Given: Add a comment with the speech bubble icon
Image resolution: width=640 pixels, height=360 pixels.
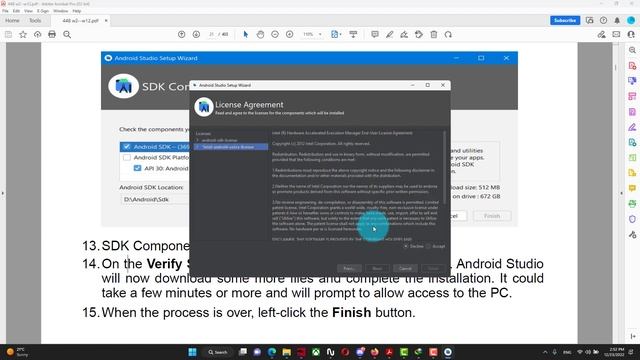Looking at the screenshot, I should 375,35.
